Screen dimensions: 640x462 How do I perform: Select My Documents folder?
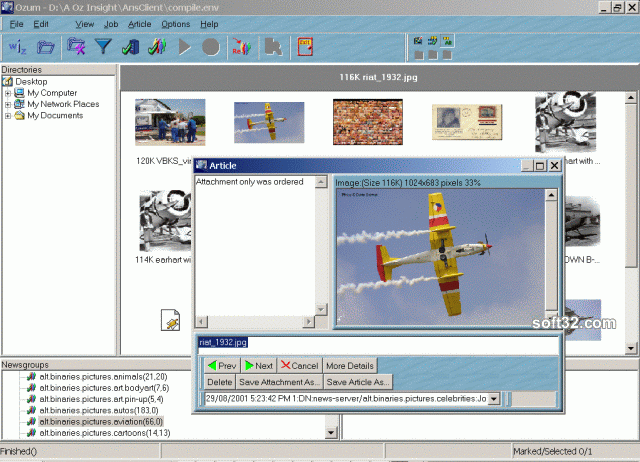tap(55, 116)
